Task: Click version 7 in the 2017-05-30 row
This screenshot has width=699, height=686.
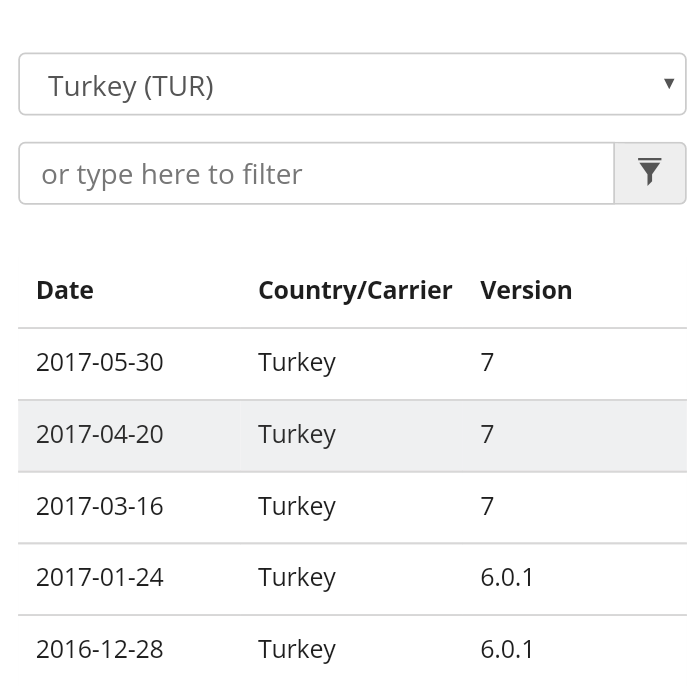Action: 487,362
